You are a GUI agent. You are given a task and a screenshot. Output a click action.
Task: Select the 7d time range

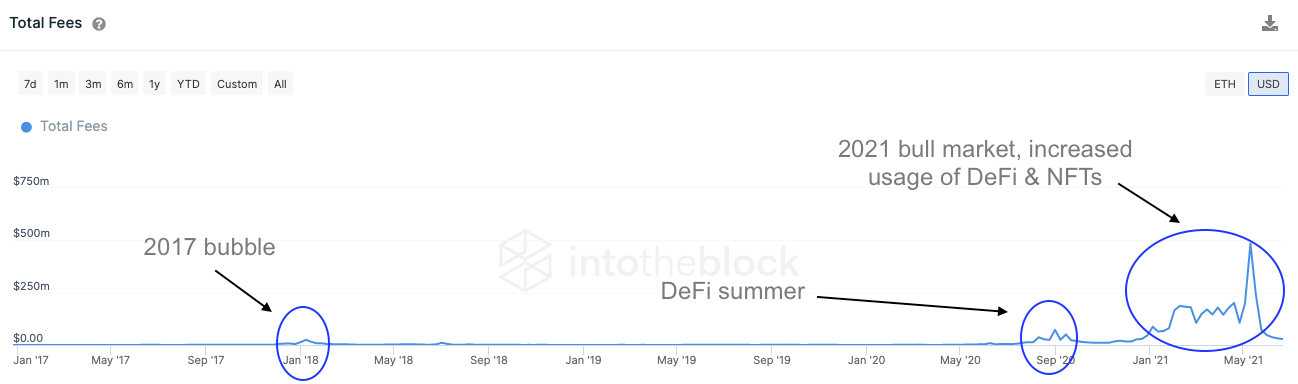coord(30,84)
